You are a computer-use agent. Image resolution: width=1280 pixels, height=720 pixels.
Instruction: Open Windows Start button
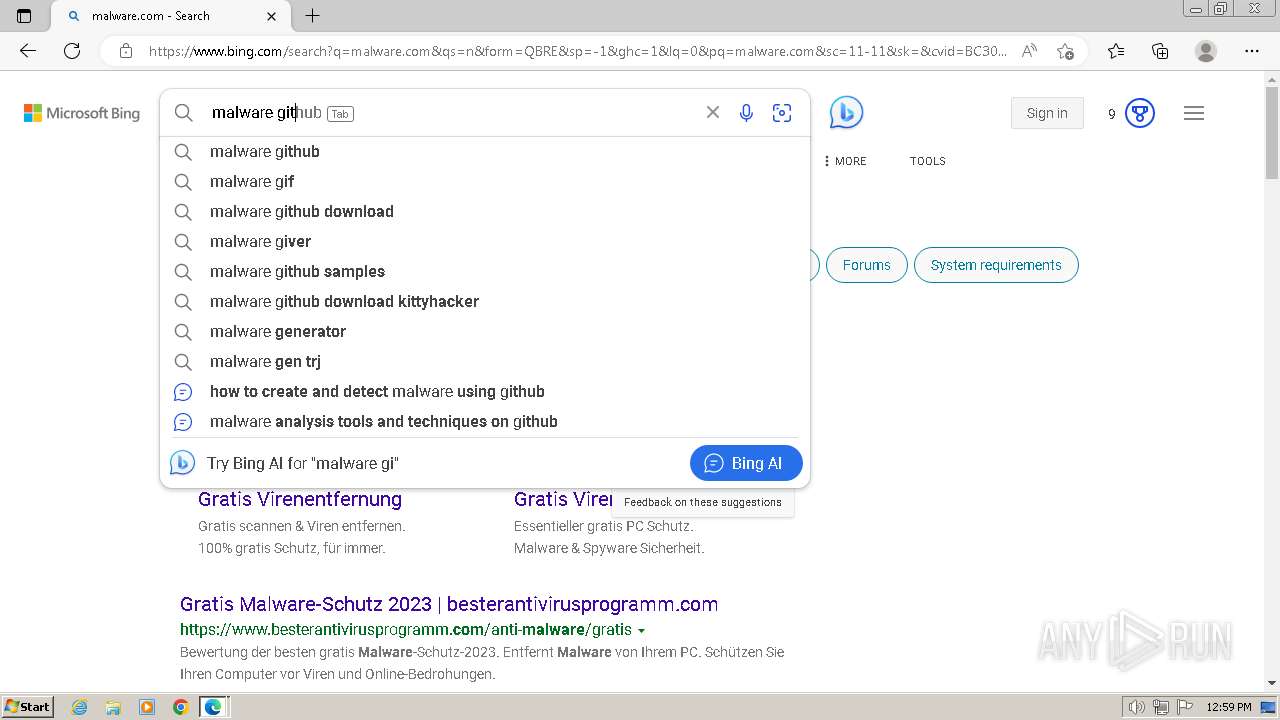[28, 706]
